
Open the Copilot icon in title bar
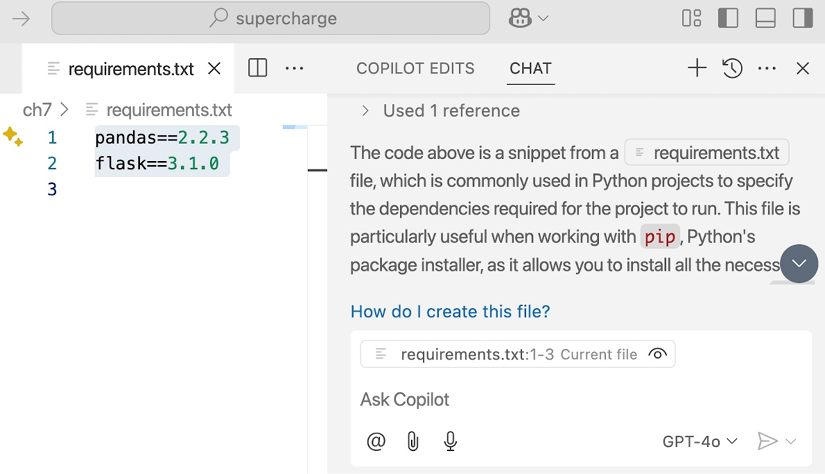[x=520, y=18]
